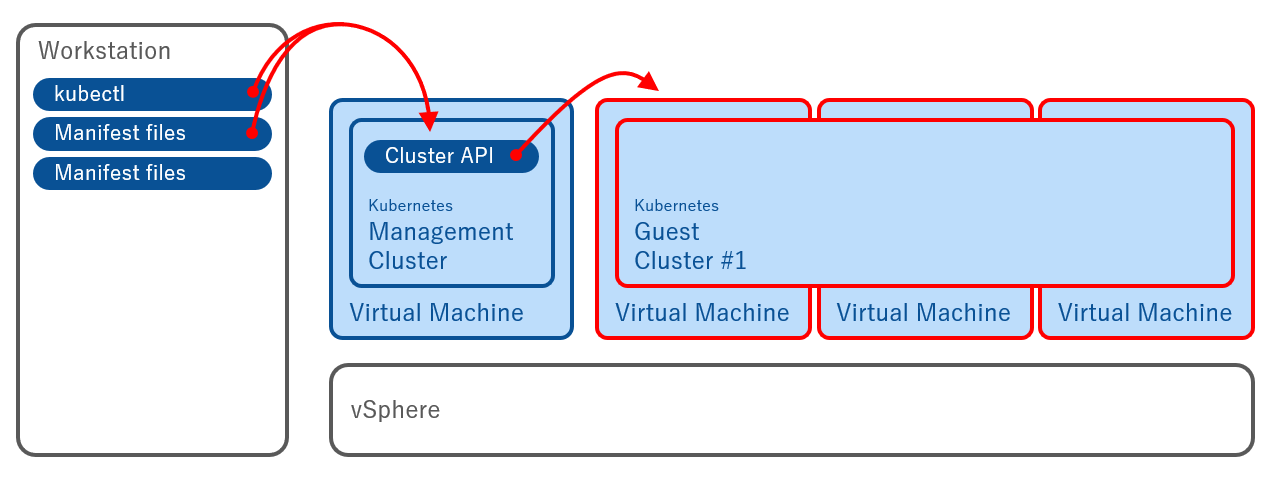Screen dimensions: 1282x483
Task: Click small Kubernetes label above Guest
Action: [676, 206]
